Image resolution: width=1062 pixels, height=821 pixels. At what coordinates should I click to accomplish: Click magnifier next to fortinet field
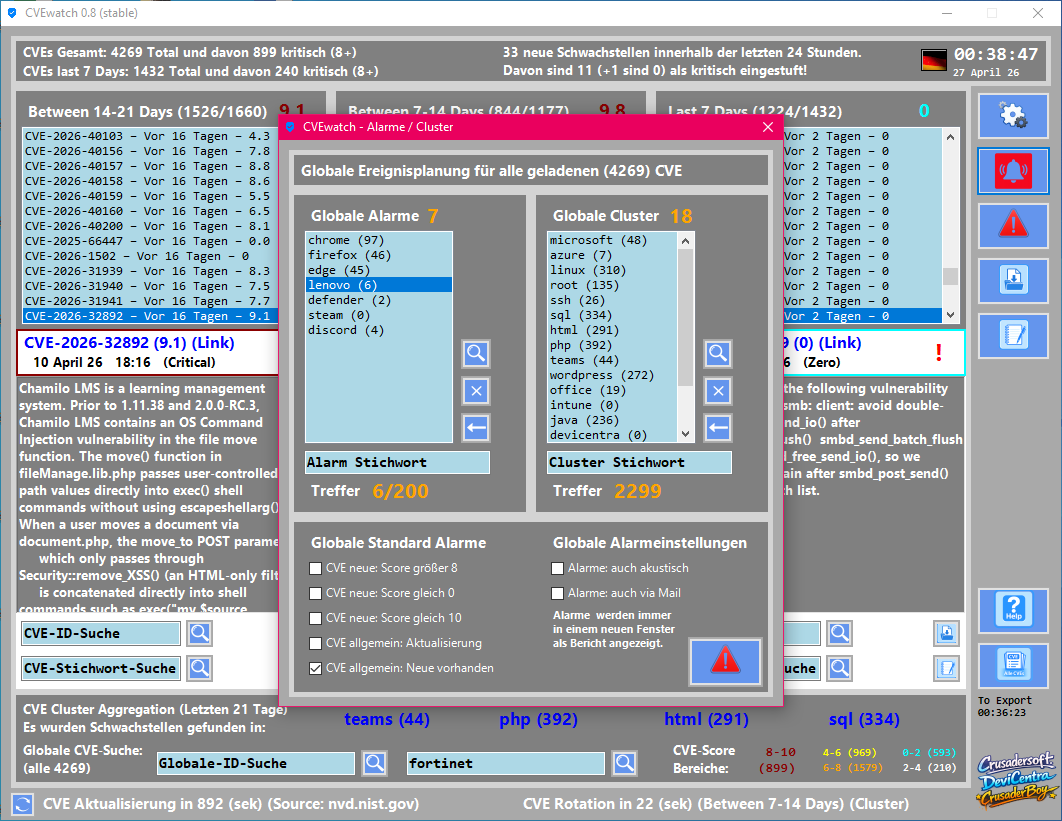point(624,763)
